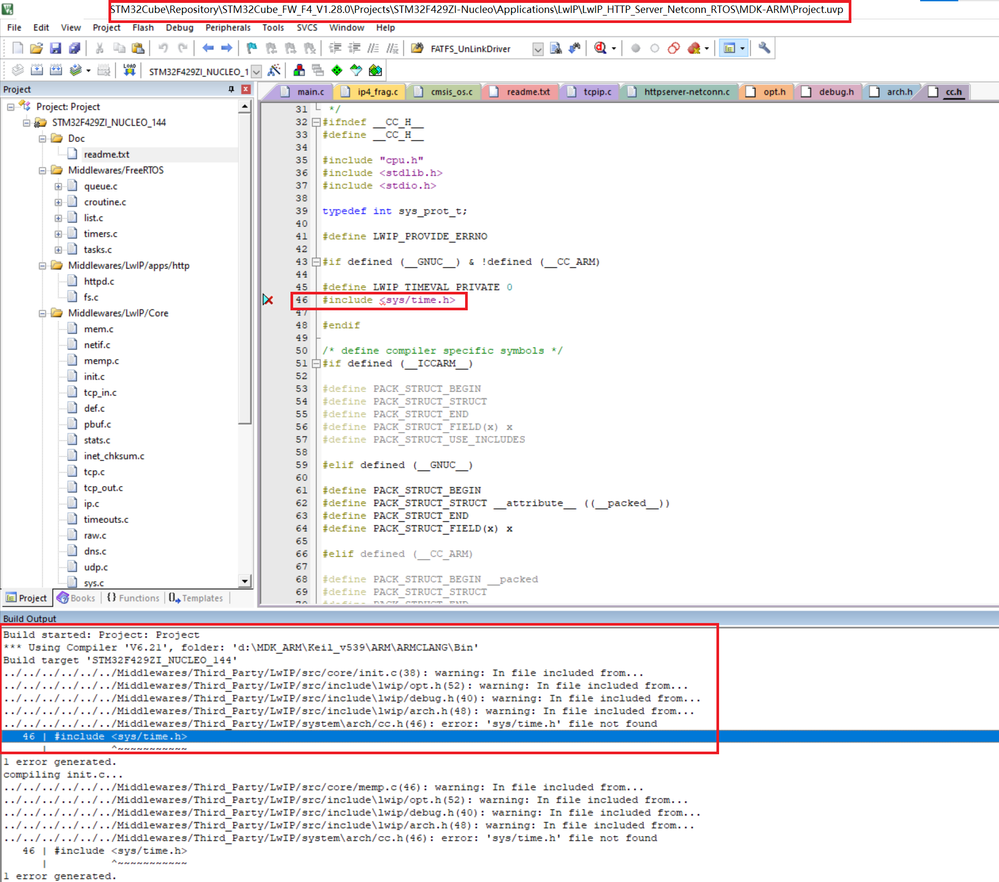This screenshot has height=882, width=999.
Task: Click the Download (LOAD) flash icon
Action: point(129,71)
